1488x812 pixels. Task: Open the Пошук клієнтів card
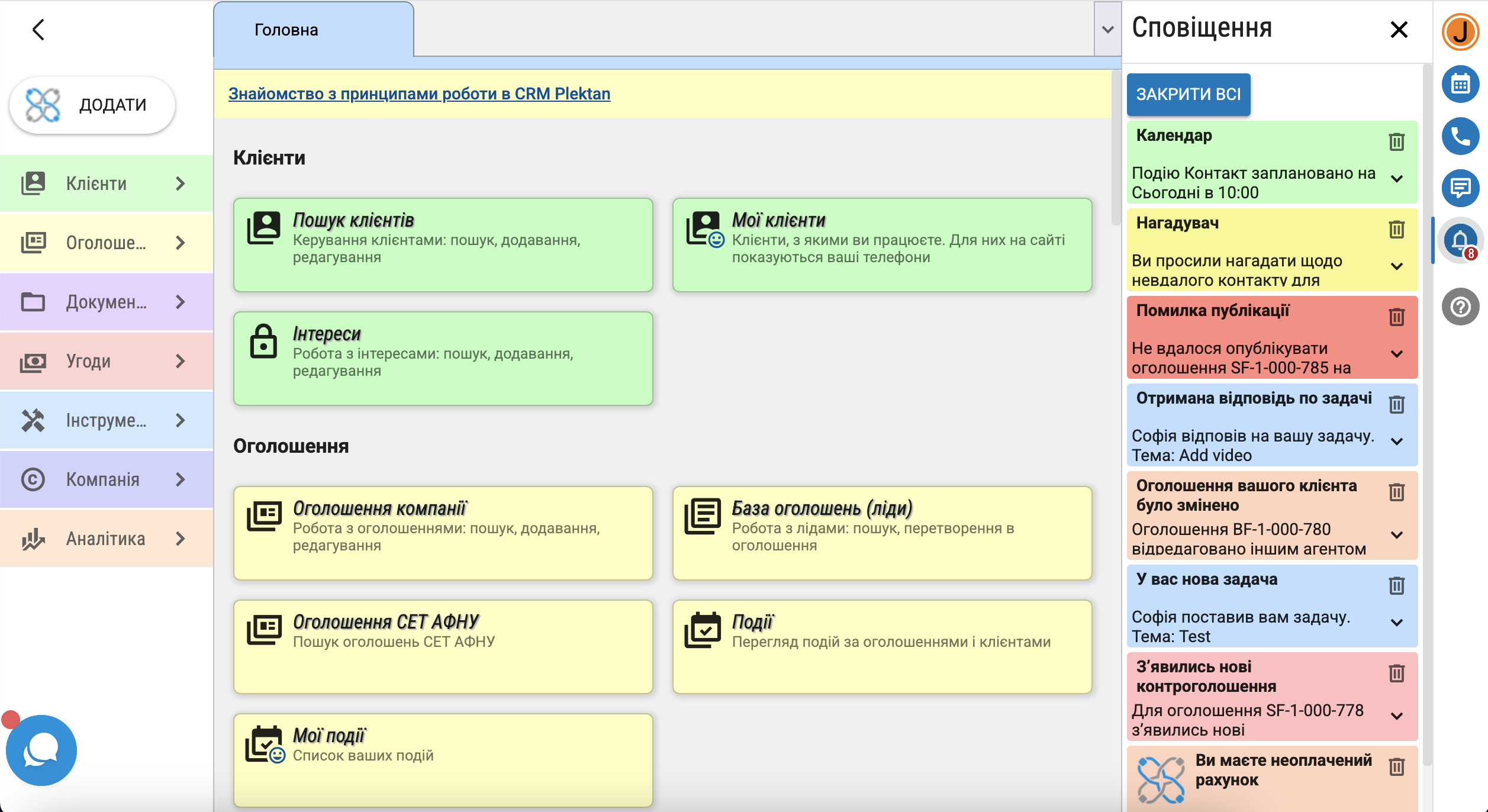(443, 244)
